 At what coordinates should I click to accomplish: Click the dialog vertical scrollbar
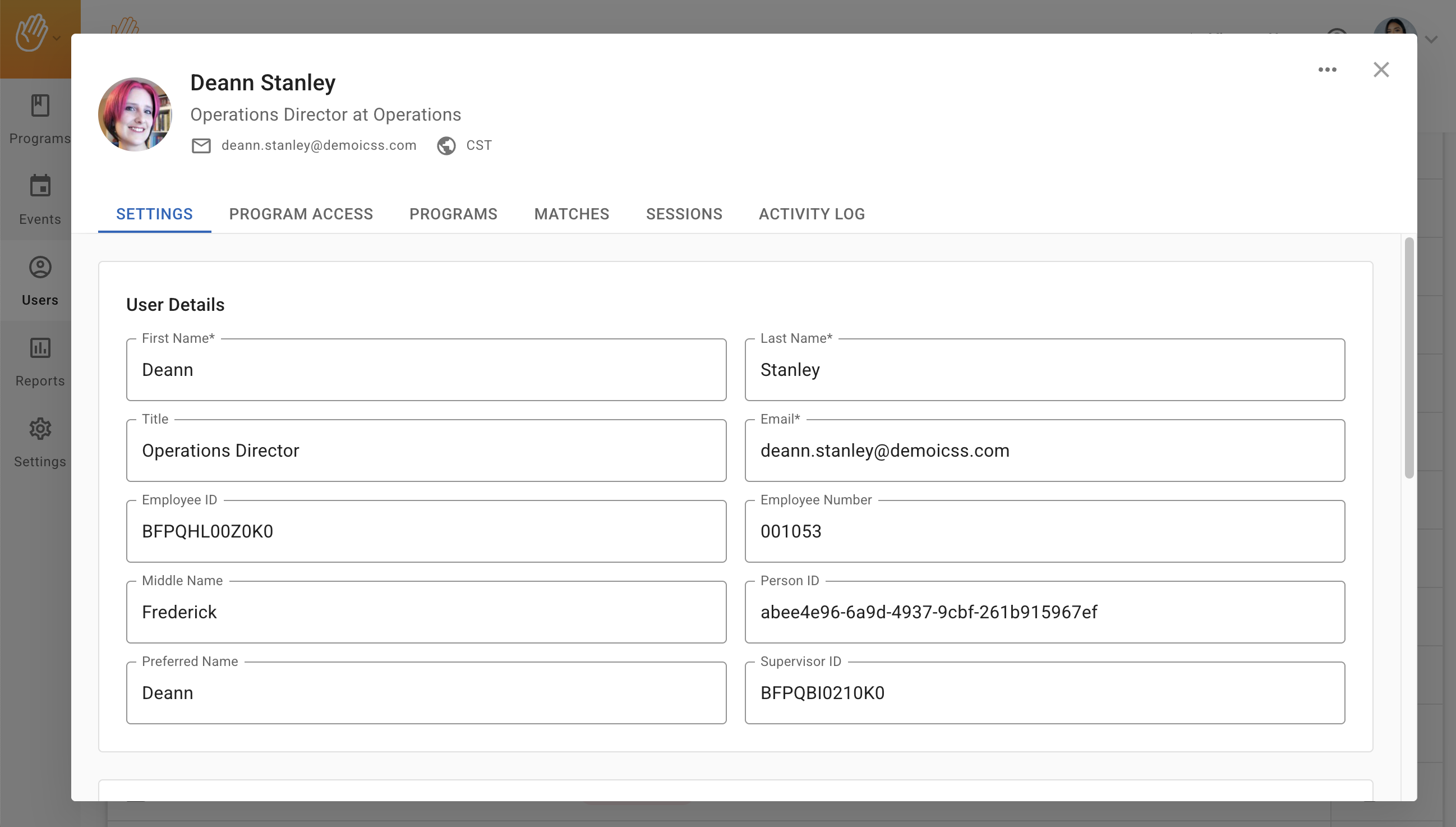click(x=1409, y=358)
